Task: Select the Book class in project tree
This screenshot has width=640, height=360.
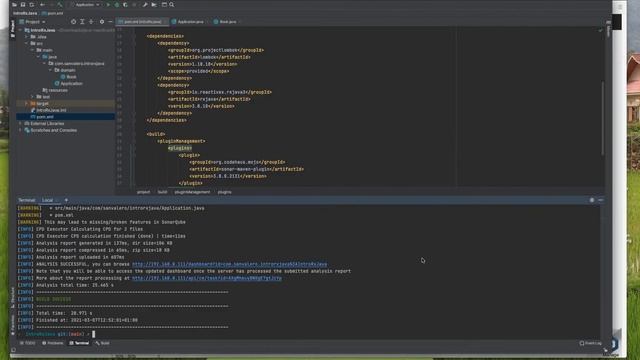Action: tap(69, 77)
